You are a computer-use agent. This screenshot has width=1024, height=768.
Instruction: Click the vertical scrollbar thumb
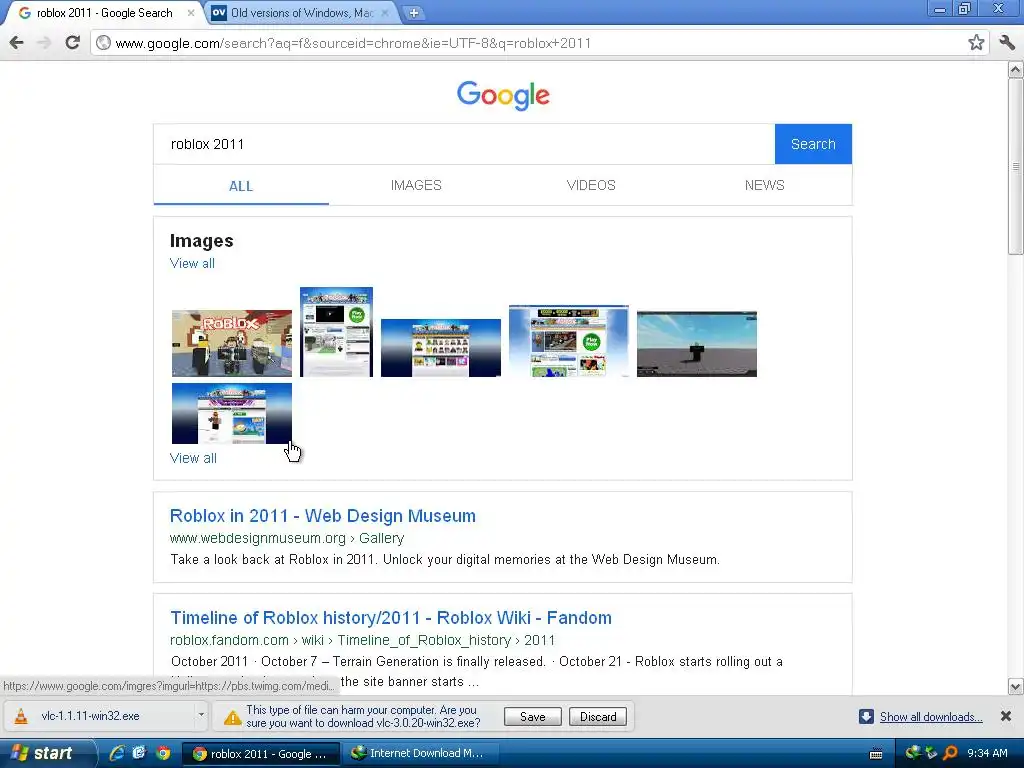click(x=1016, y=167)
